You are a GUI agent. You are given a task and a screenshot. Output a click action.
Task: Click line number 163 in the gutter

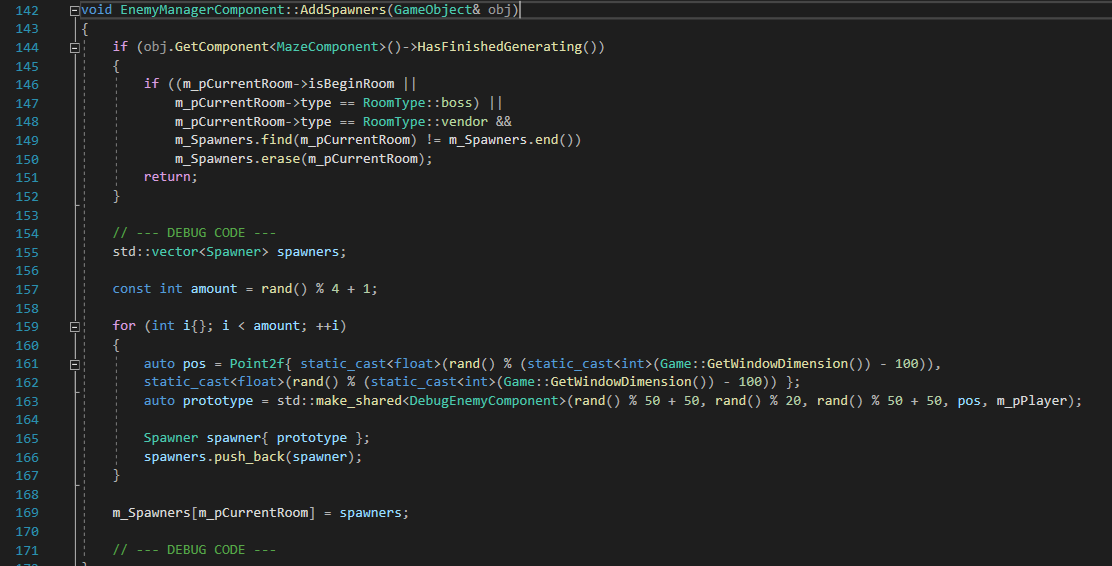click(x=27, y=401)
